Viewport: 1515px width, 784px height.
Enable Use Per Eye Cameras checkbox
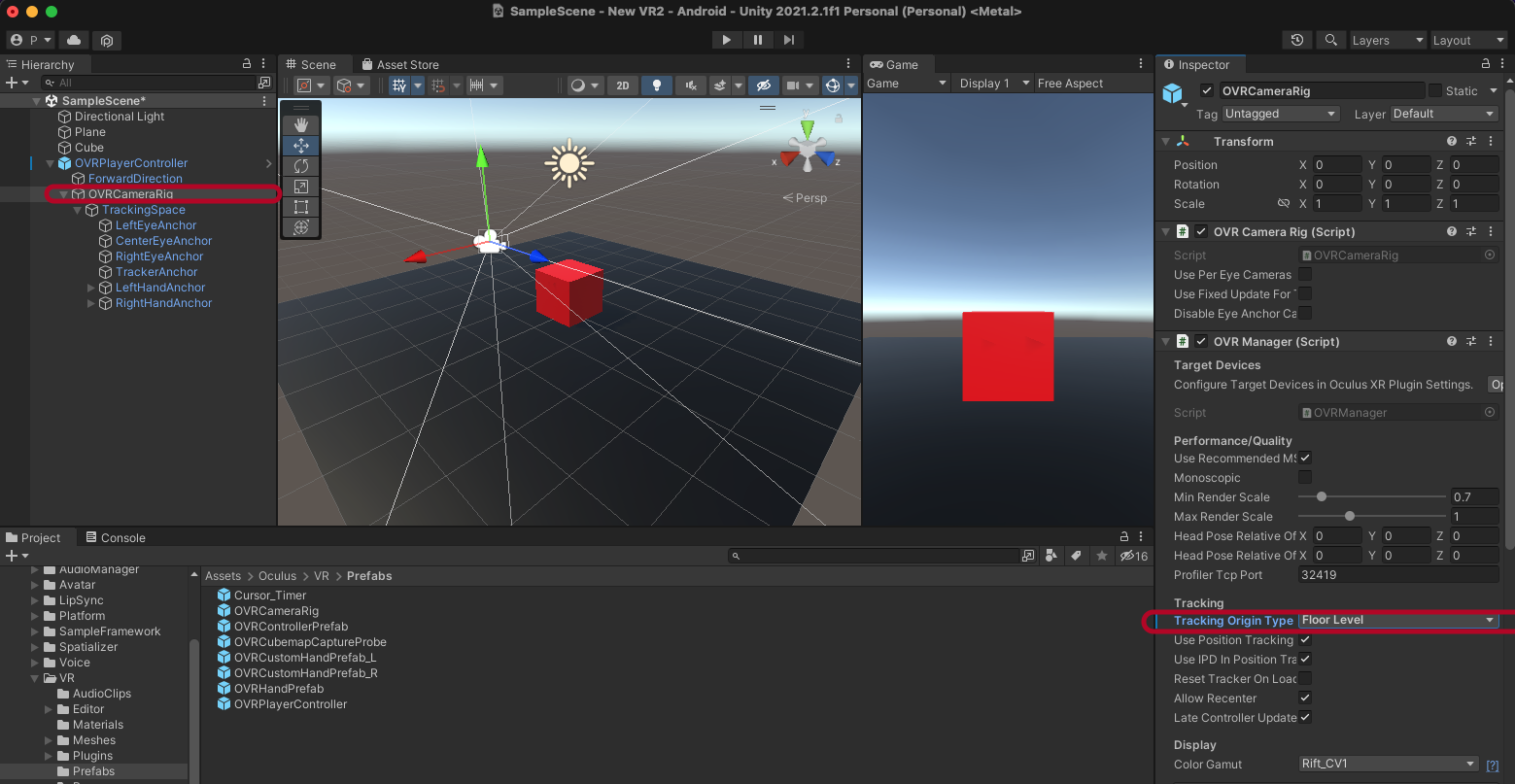[x=1305, y=275]
